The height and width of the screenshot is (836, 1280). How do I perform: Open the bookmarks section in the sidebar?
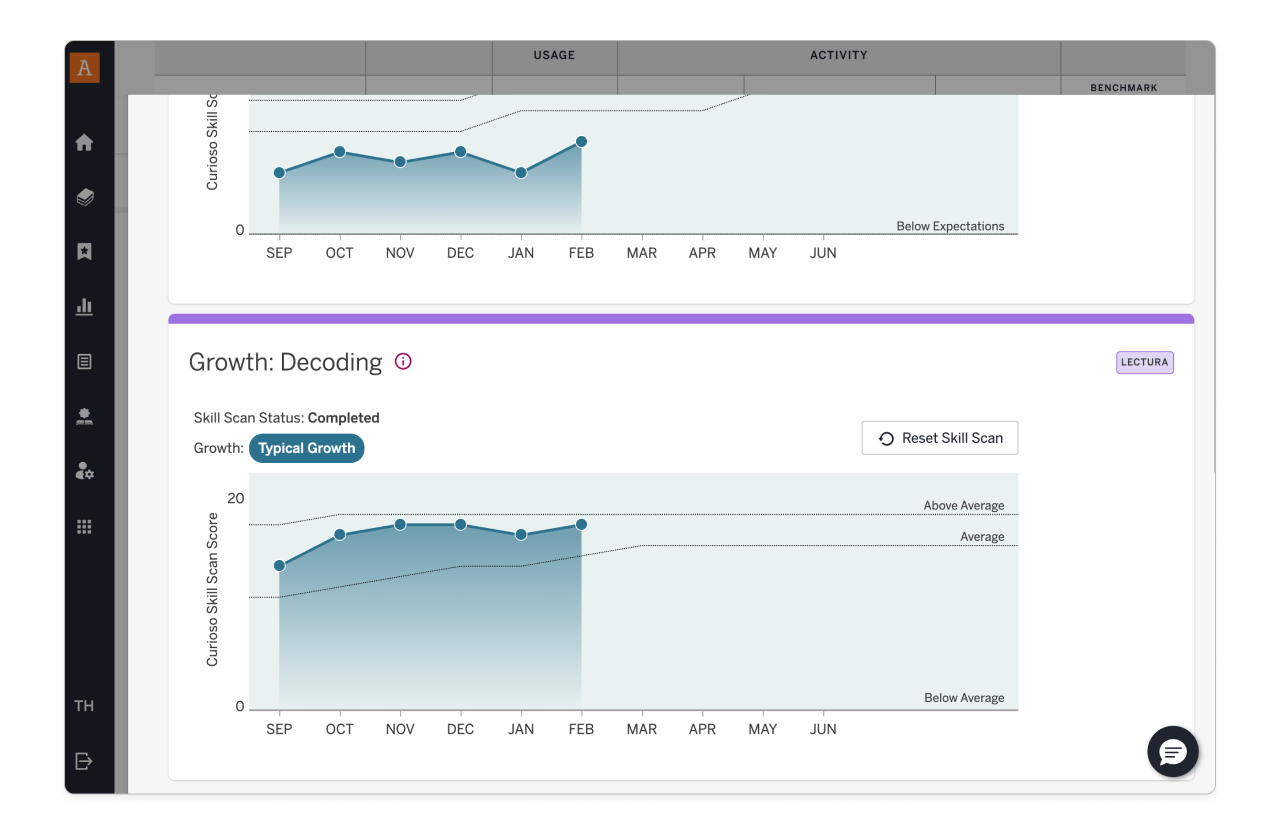pos(85,252)
